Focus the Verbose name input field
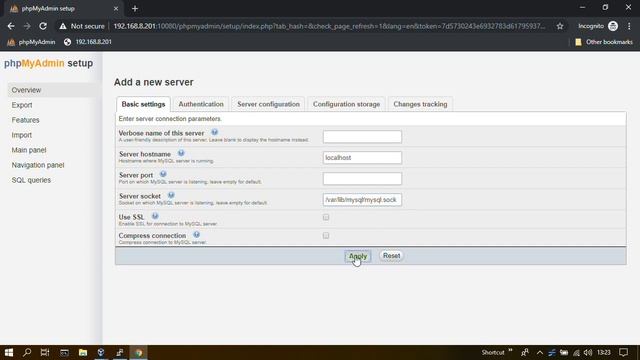Screen dimensions: 640x360 [x=362, y=136]
